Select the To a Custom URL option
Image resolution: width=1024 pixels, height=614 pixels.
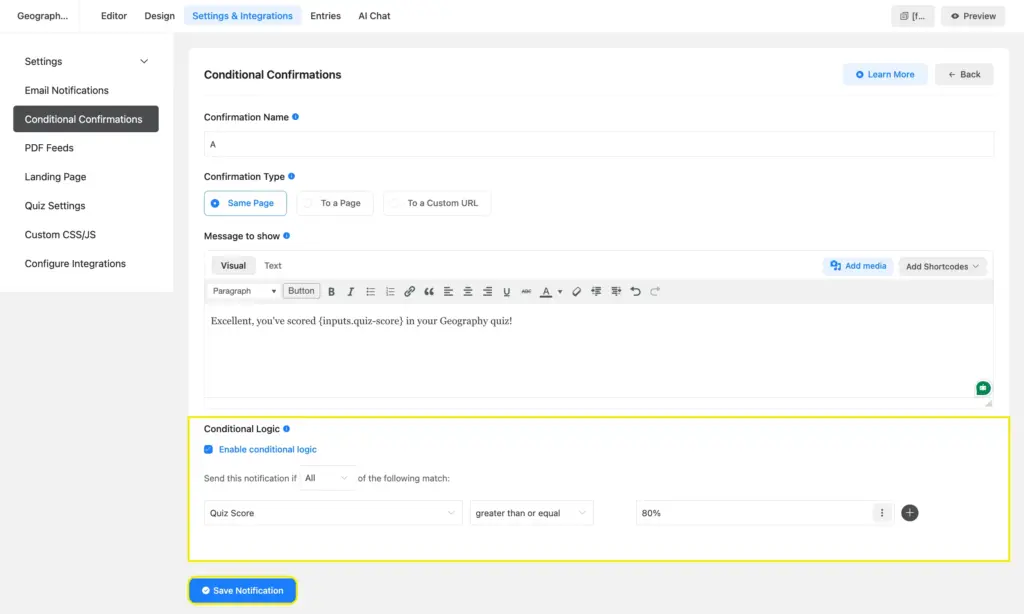pos(437,203)
